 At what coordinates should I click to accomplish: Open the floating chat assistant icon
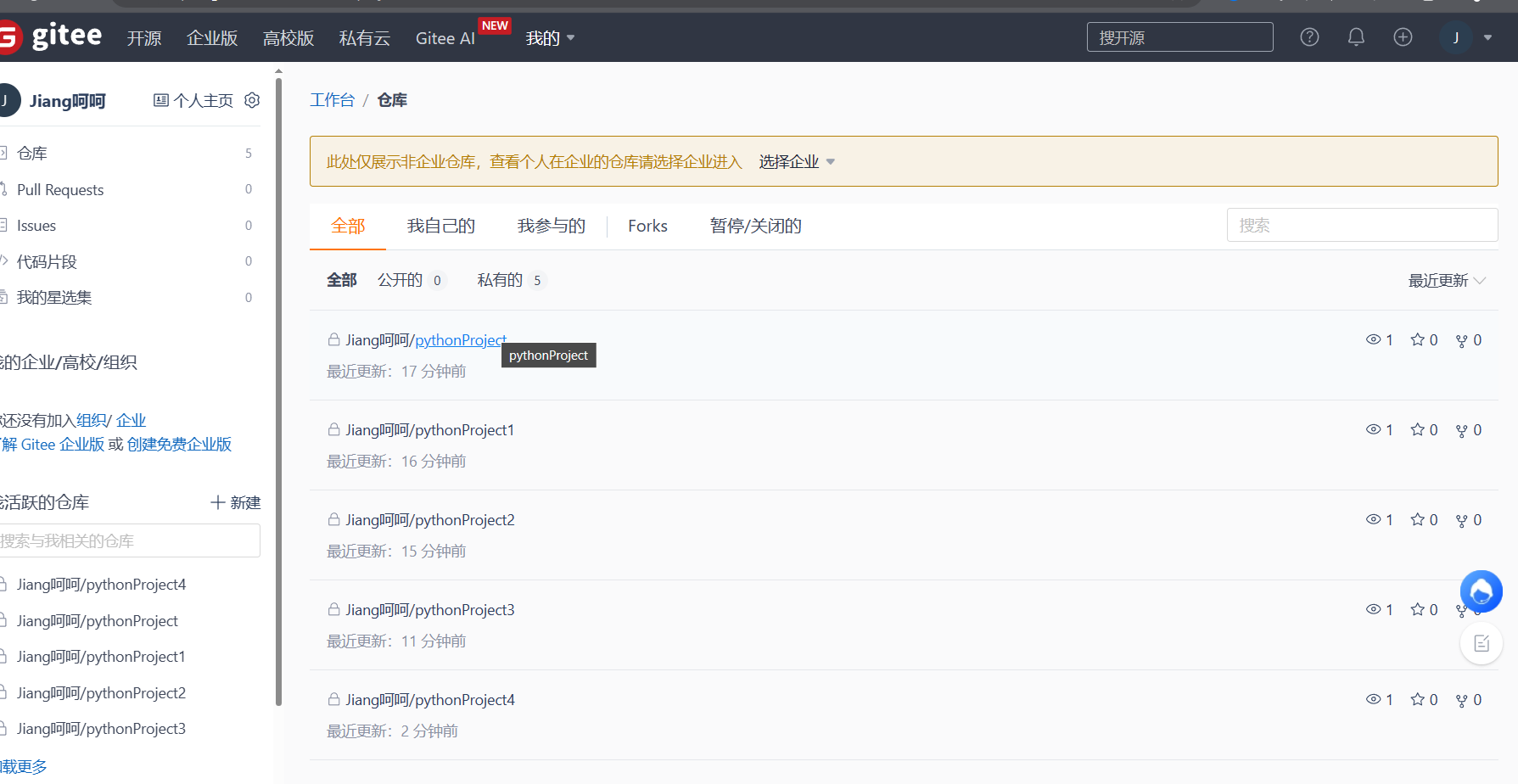[1481, 591]
